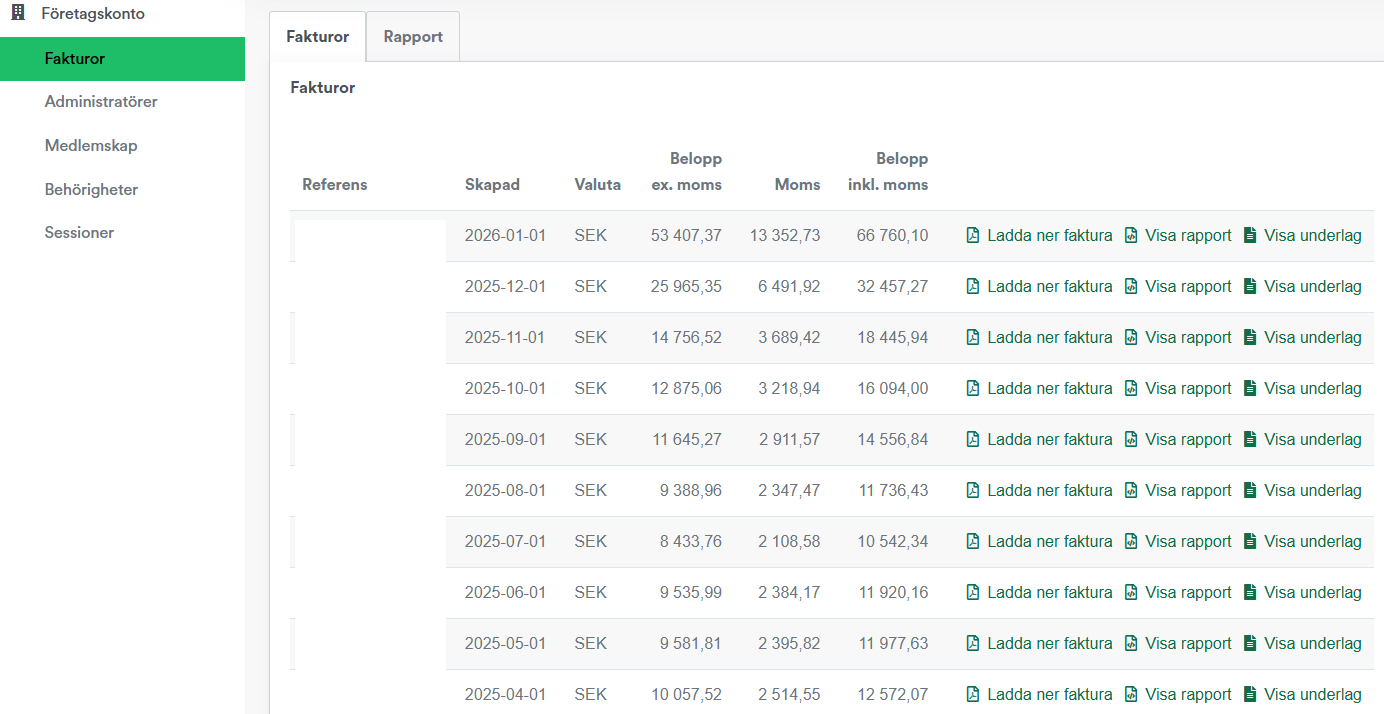This screenshot has width=1384, height=714.
Task: Go to Medlemskap in the sidebar
Action: (x=91, y=146)
